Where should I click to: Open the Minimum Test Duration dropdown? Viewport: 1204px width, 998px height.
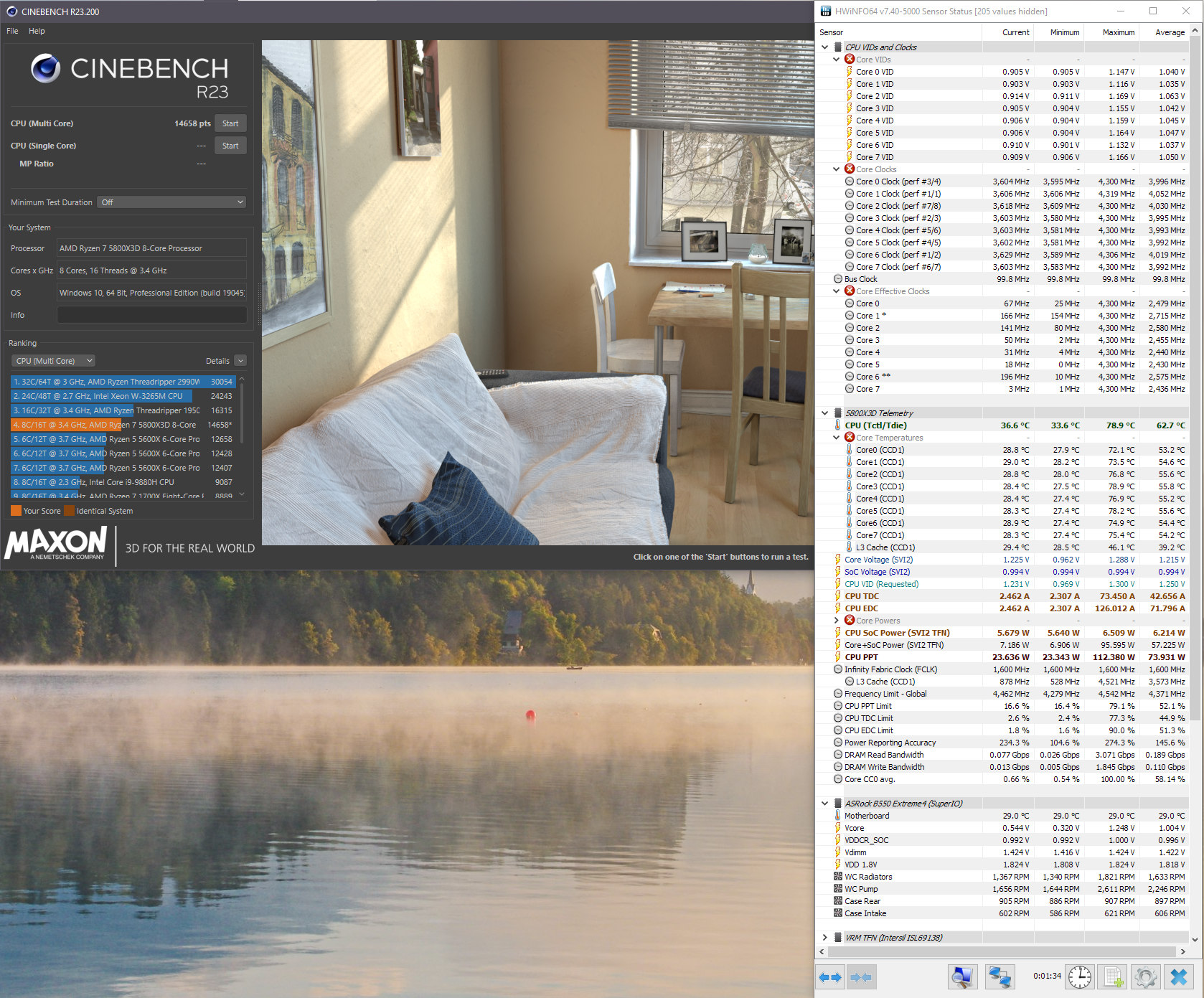(171, 202)
